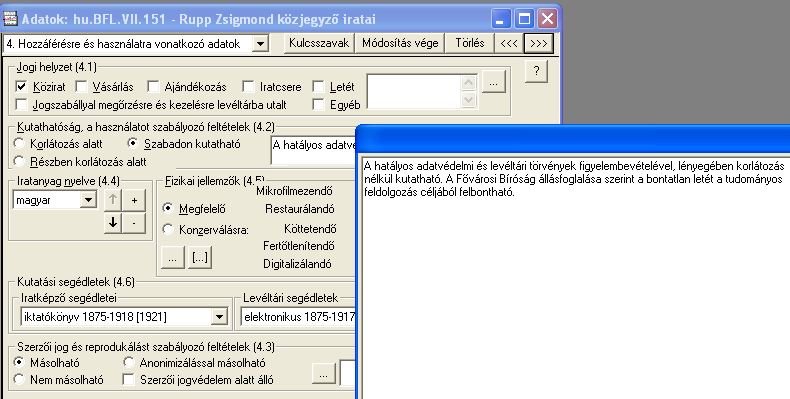790x399 pixels.
Task: Select Korlátozás alatt radio button
Action: [19, 144]
